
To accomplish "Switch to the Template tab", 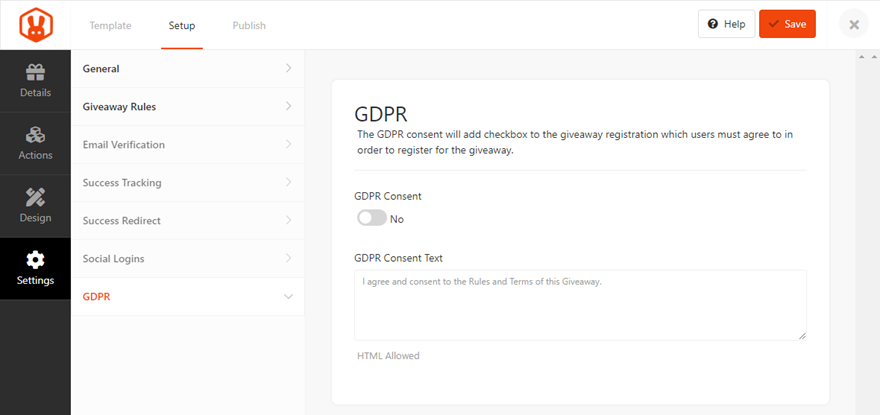I will point(110,25).
